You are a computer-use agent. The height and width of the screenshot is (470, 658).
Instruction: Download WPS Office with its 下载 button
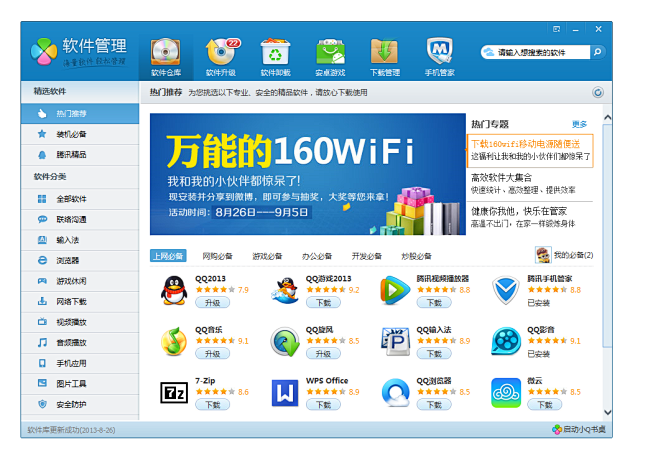[323, 405]
